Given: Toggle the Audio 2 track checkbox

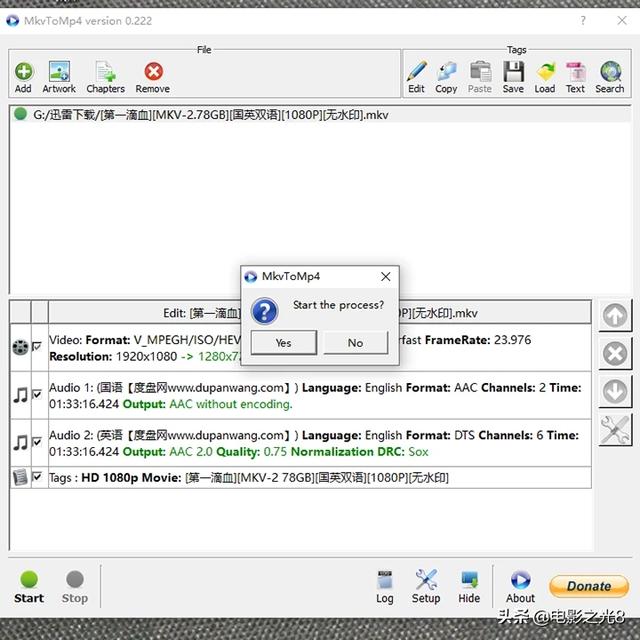Looking at the screenshot, I should [x=37, y=442].
